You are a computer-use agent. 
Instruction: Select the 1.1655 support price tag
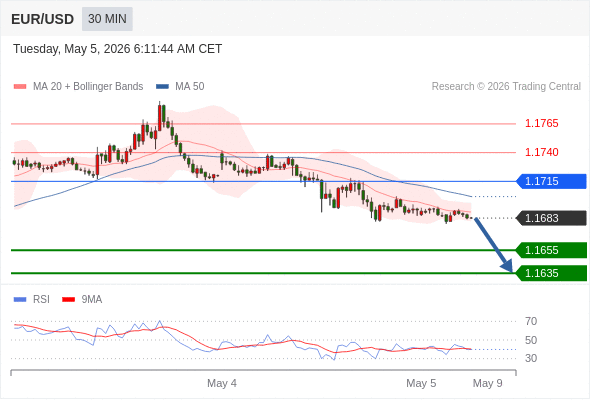click(x=552, y=250)
